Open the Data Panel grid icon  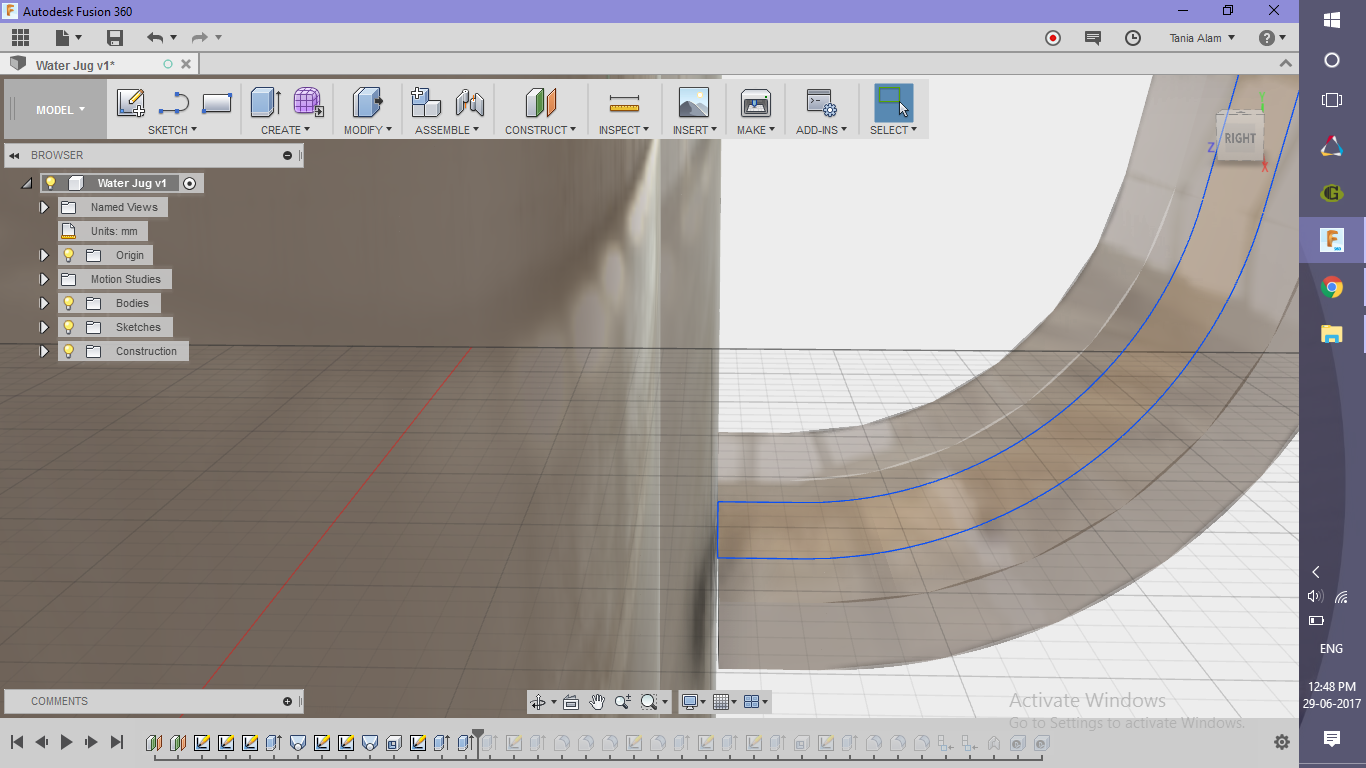point(20,38)
